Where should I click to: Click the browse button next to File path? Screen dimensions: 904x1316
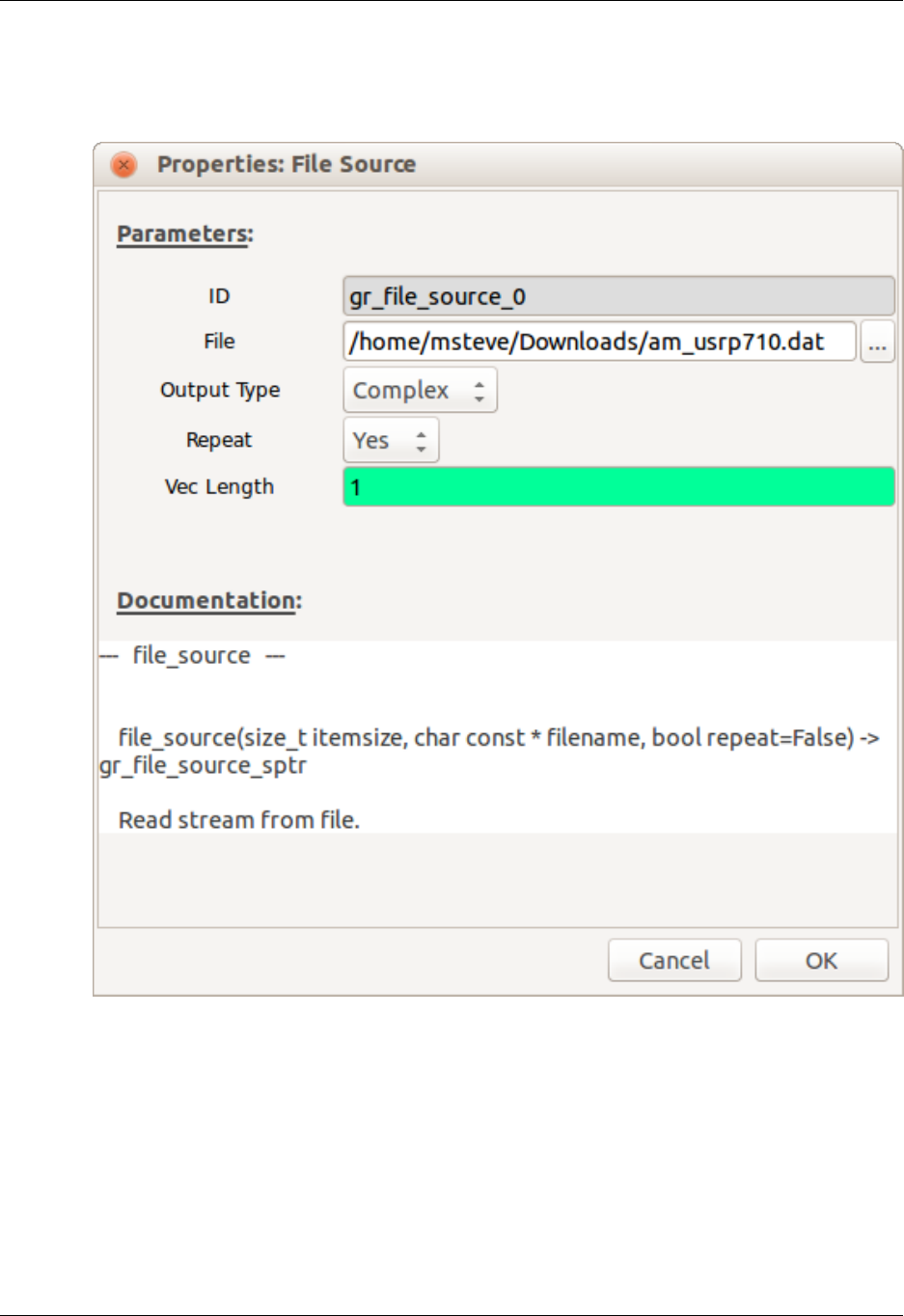[877, 343]
